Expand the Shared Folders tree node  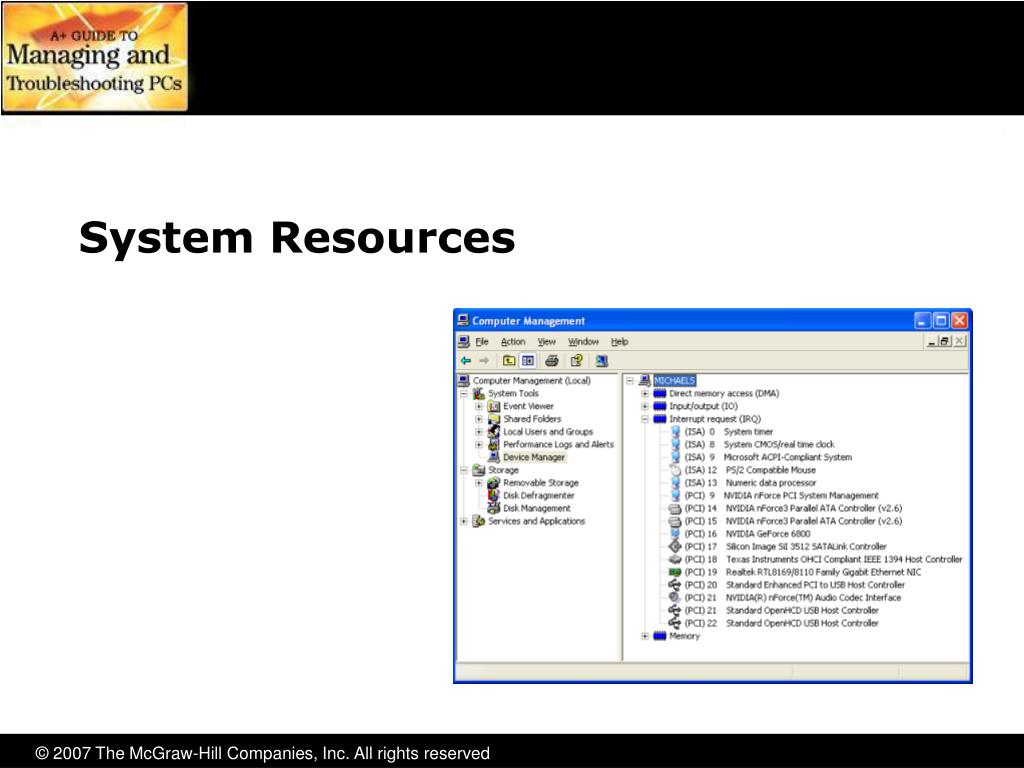[x=479, y=419]
